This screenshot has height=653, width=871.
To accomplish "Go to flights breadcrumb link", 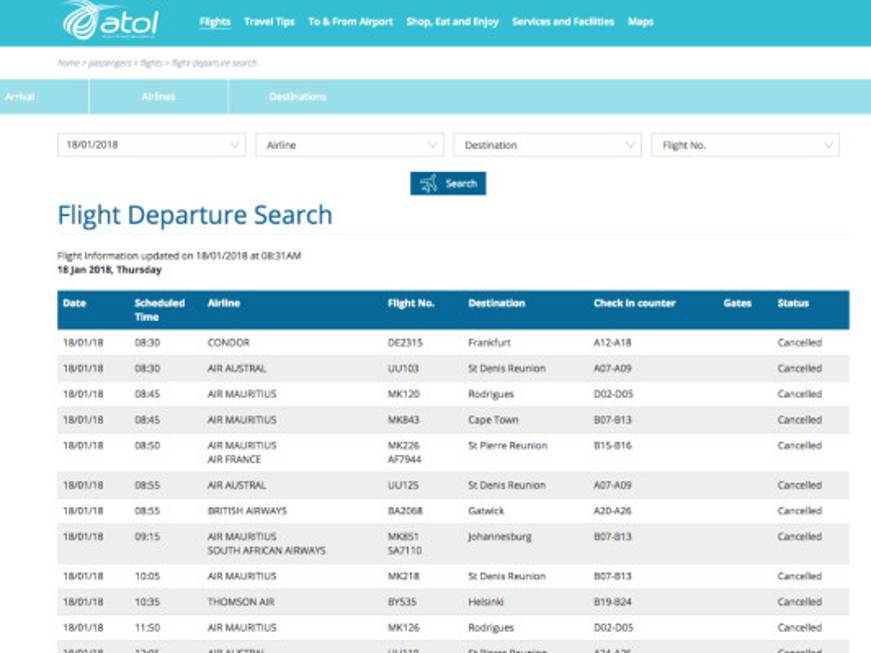I will 152,63.
